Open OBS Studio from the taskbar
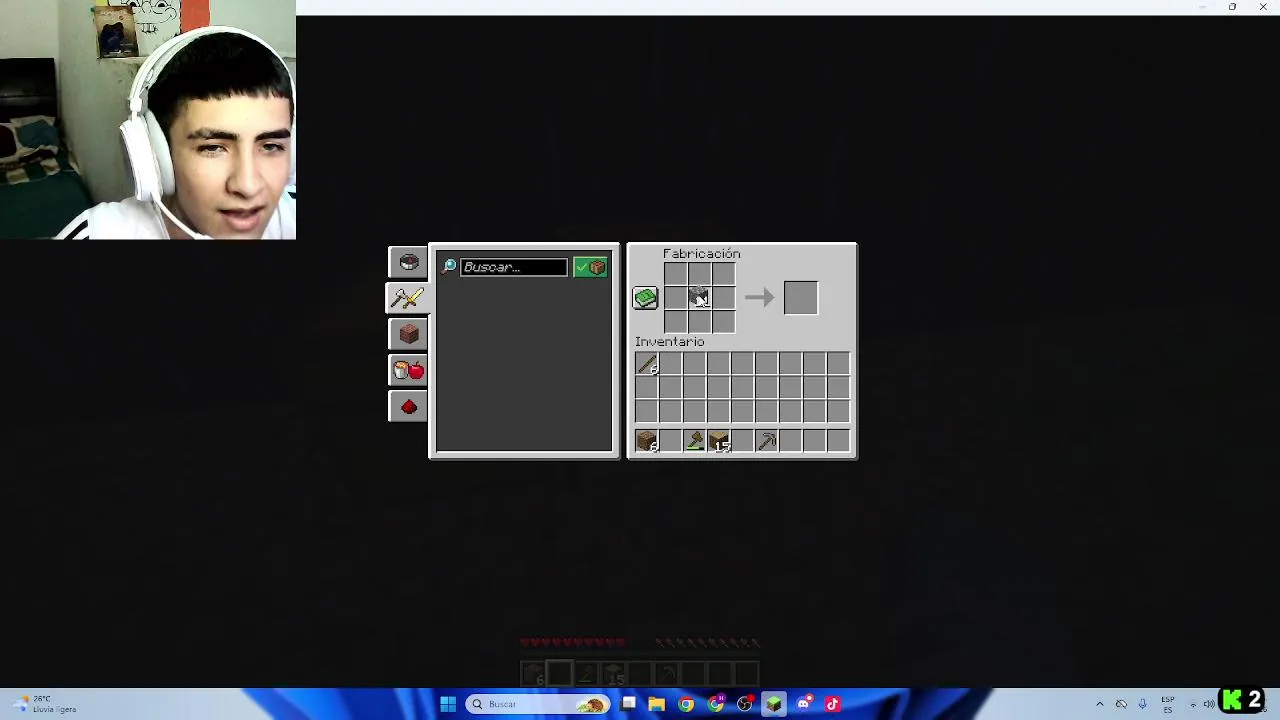1280x720 pixels. tap(745, 704)
